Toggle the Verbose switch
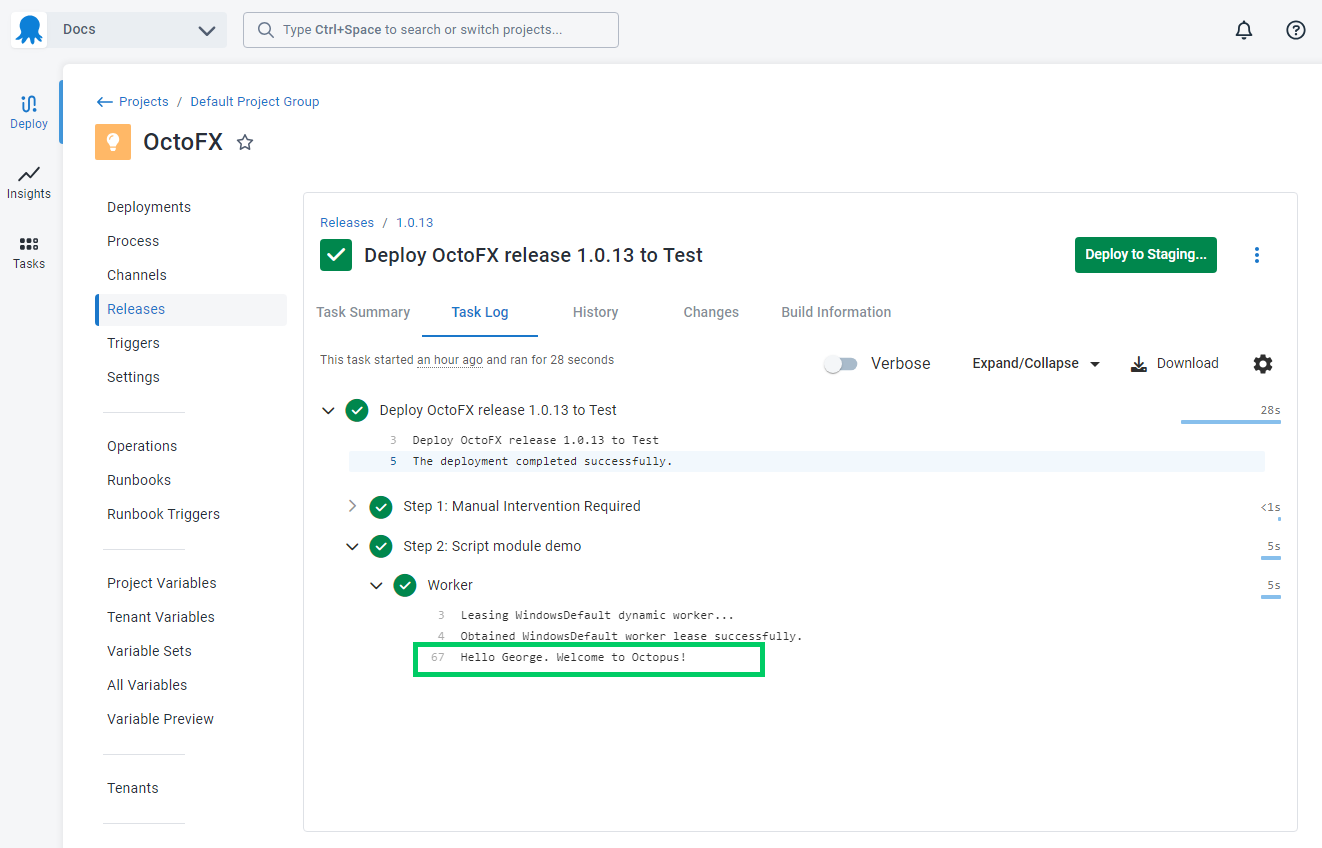Image resolution: width=1322 pixels, height=848 pixels. click(x=841, y=364)
